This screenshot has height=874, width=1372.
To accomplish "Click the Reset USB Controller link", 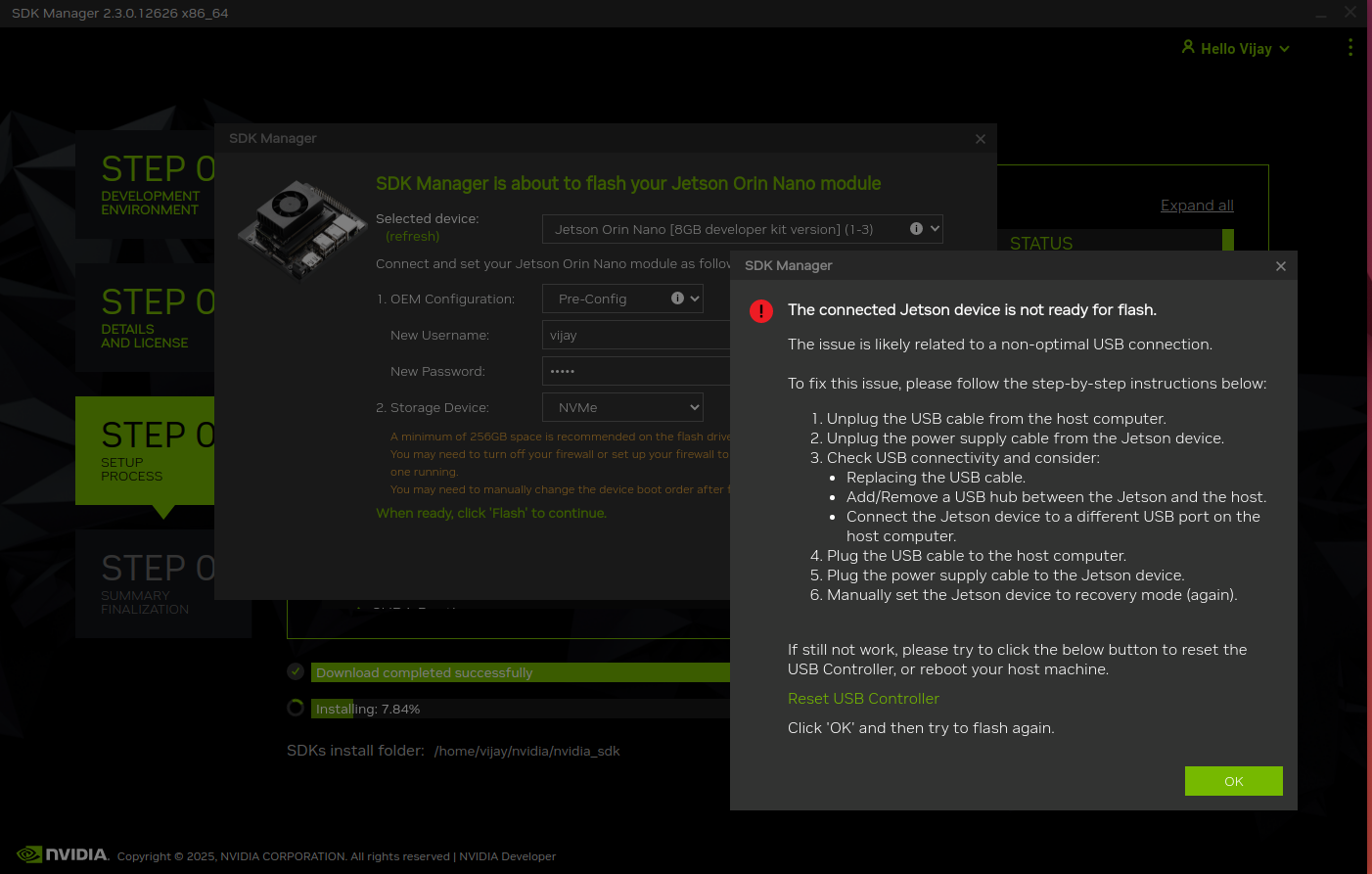I will coord(863,699).
